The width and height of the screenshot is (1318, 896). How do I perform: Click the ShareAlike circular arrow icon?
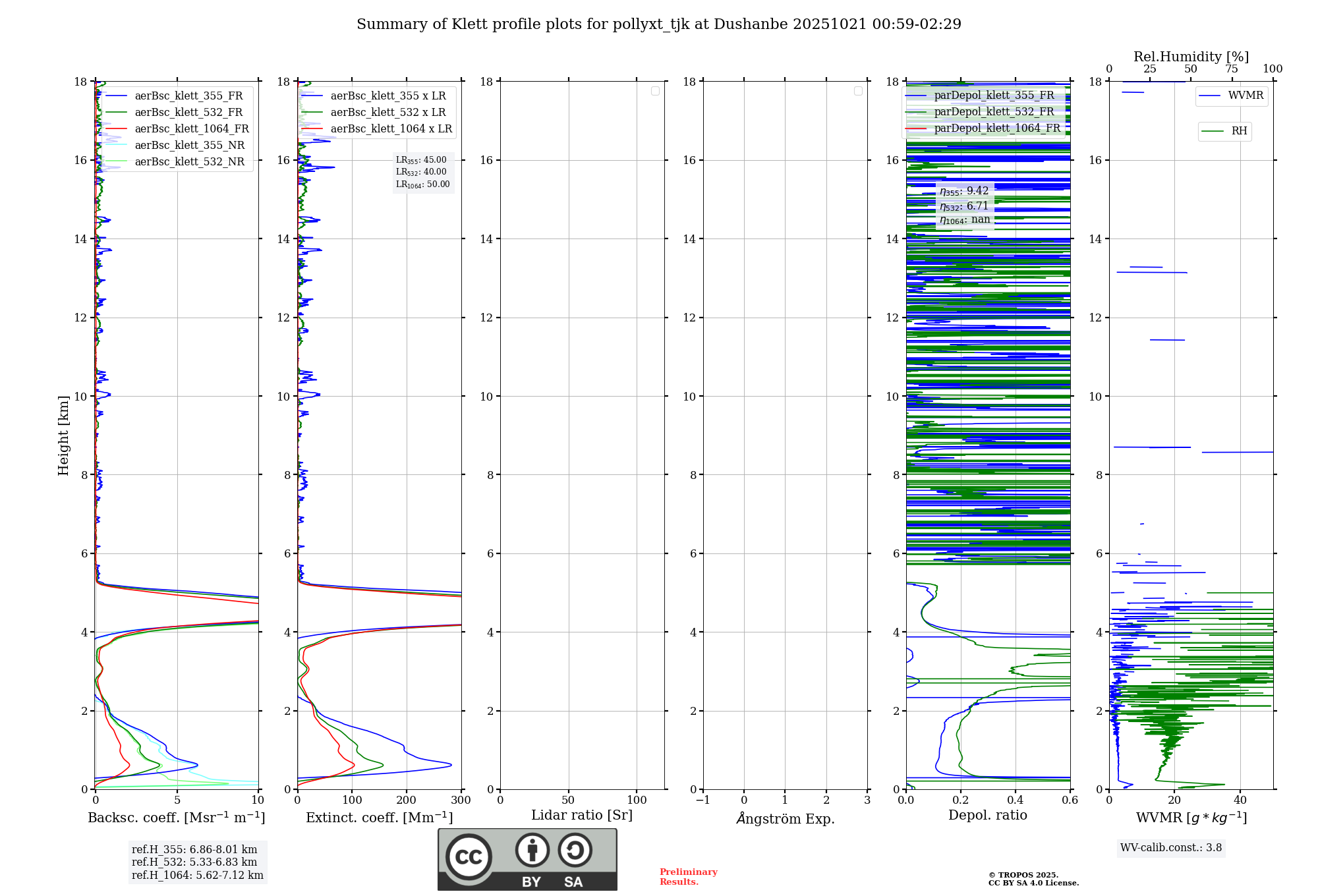tap(575, 850)
